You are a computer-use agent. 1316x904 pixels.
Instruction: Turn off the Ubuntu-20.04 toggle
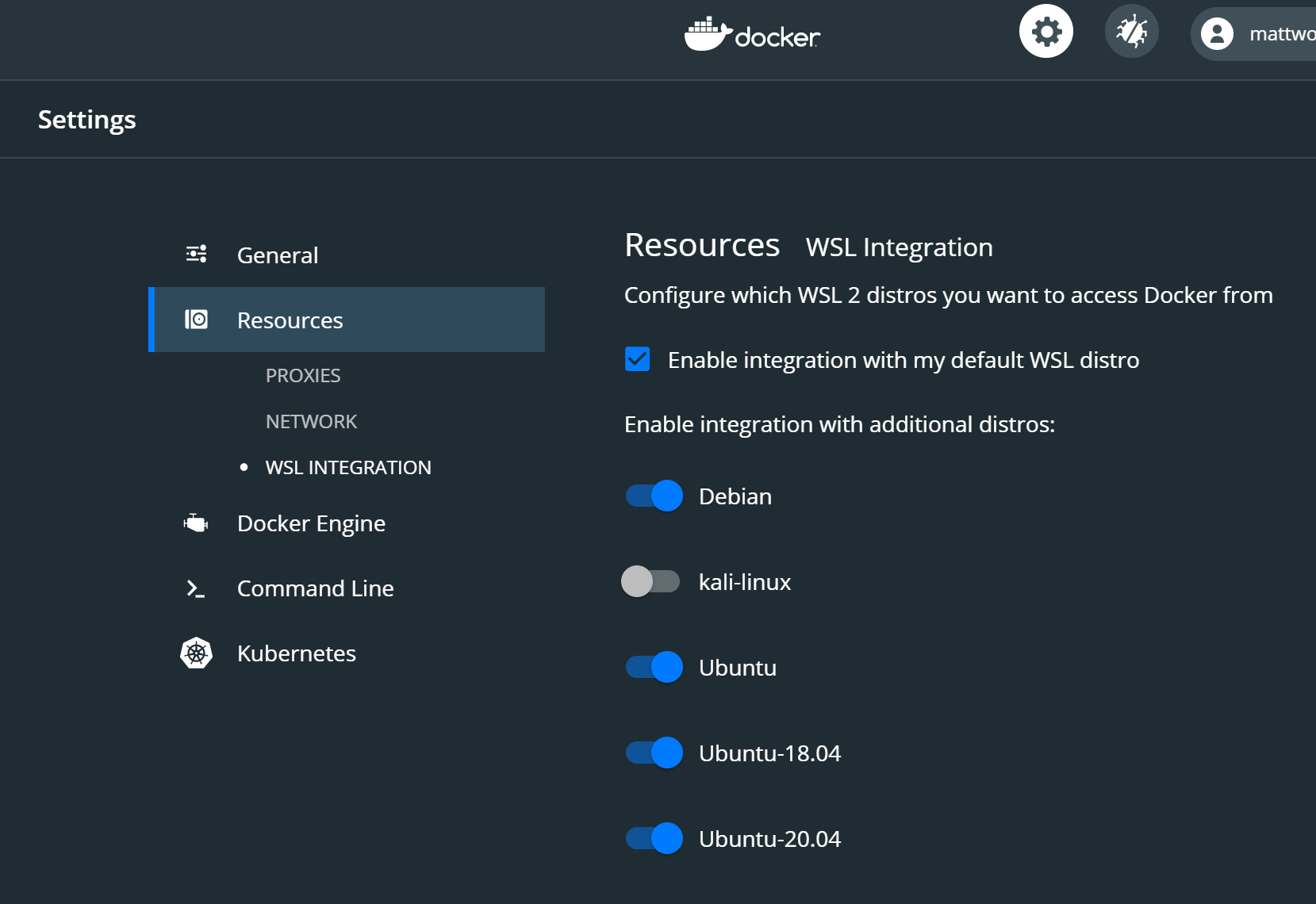click(x=652, y=838)
